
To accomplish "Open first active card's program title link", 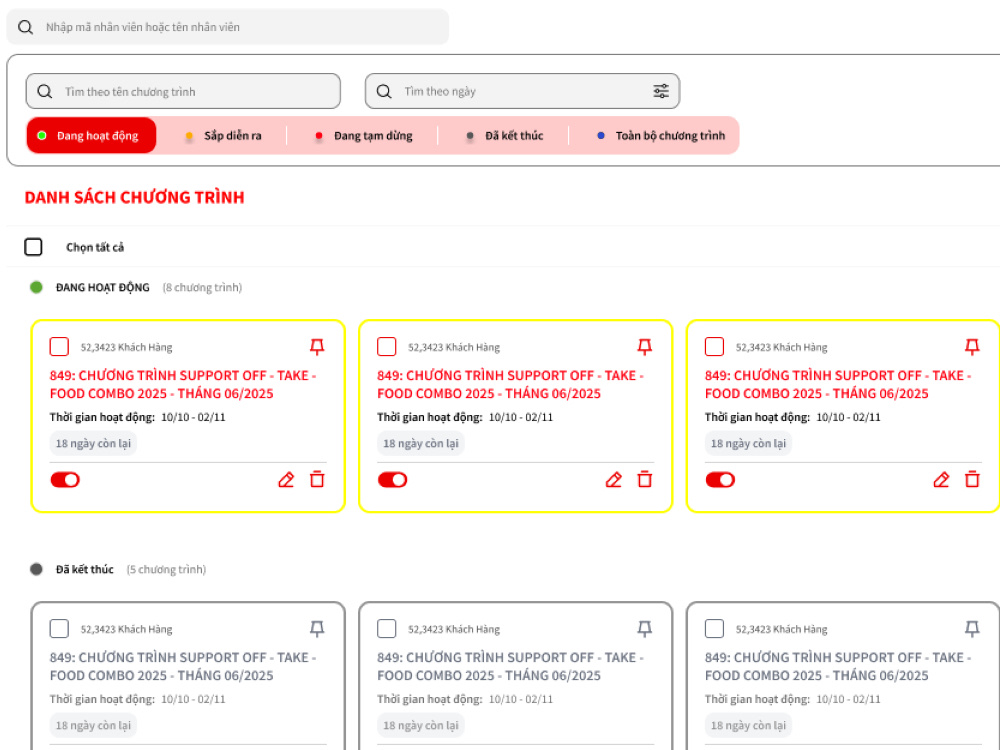I will pos(183,384).
